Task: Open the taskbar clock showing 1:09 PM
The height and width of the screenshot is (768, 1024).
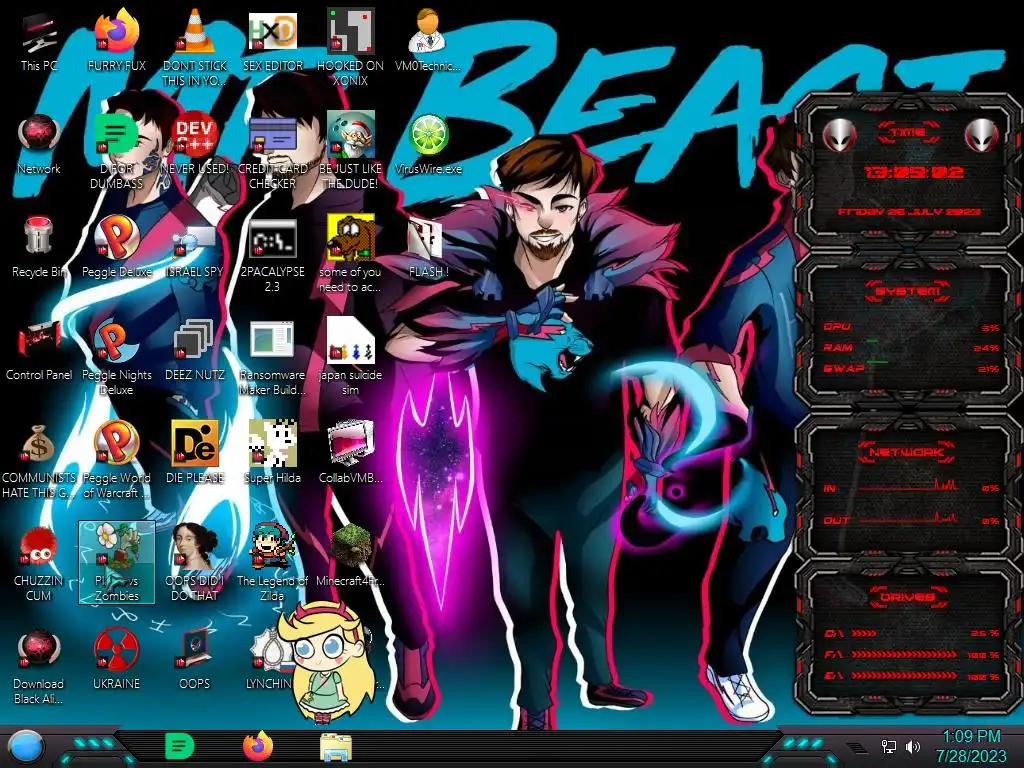Action: 971,746
